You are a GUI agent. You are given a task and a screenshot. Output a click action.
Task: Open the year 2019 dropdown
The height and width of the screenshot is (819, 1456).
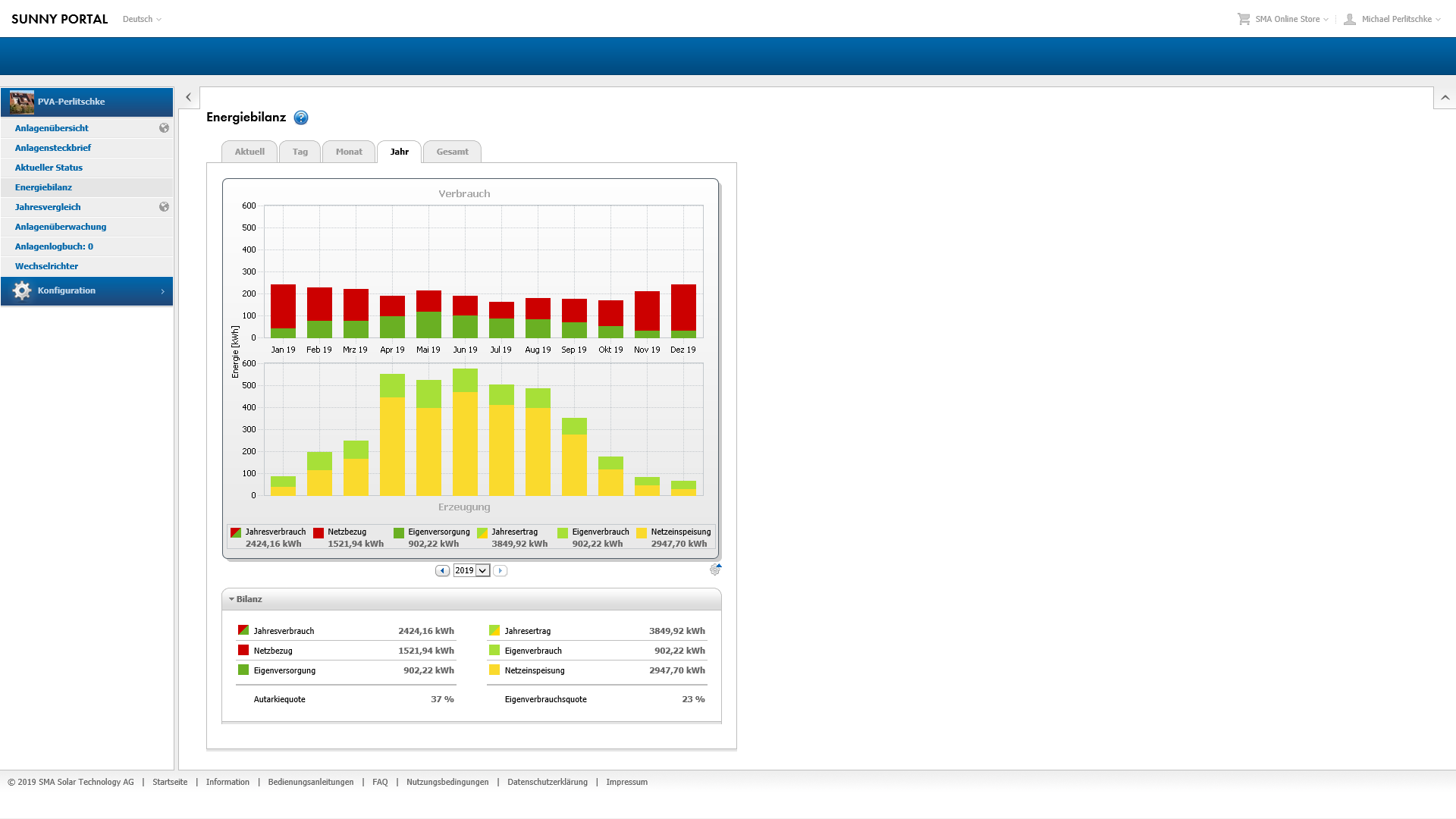pos(482,570)
